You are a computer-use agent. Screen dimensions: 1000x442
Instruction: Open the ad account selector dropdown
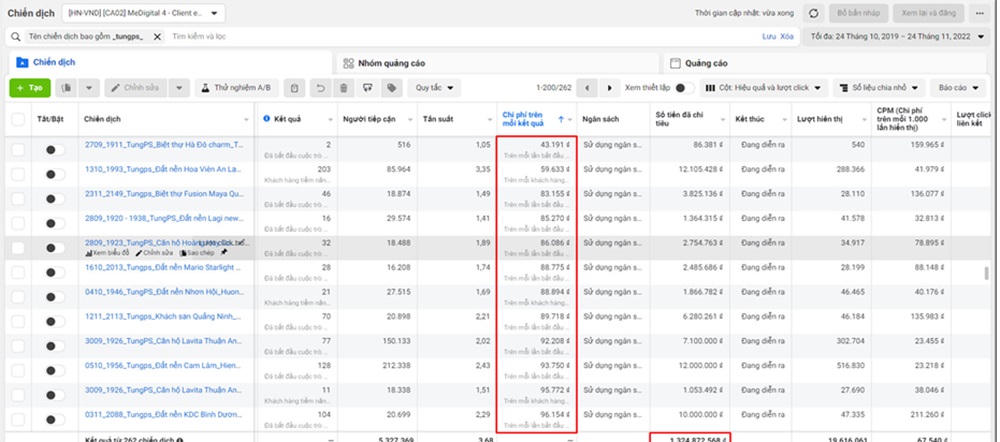point(145,13)
